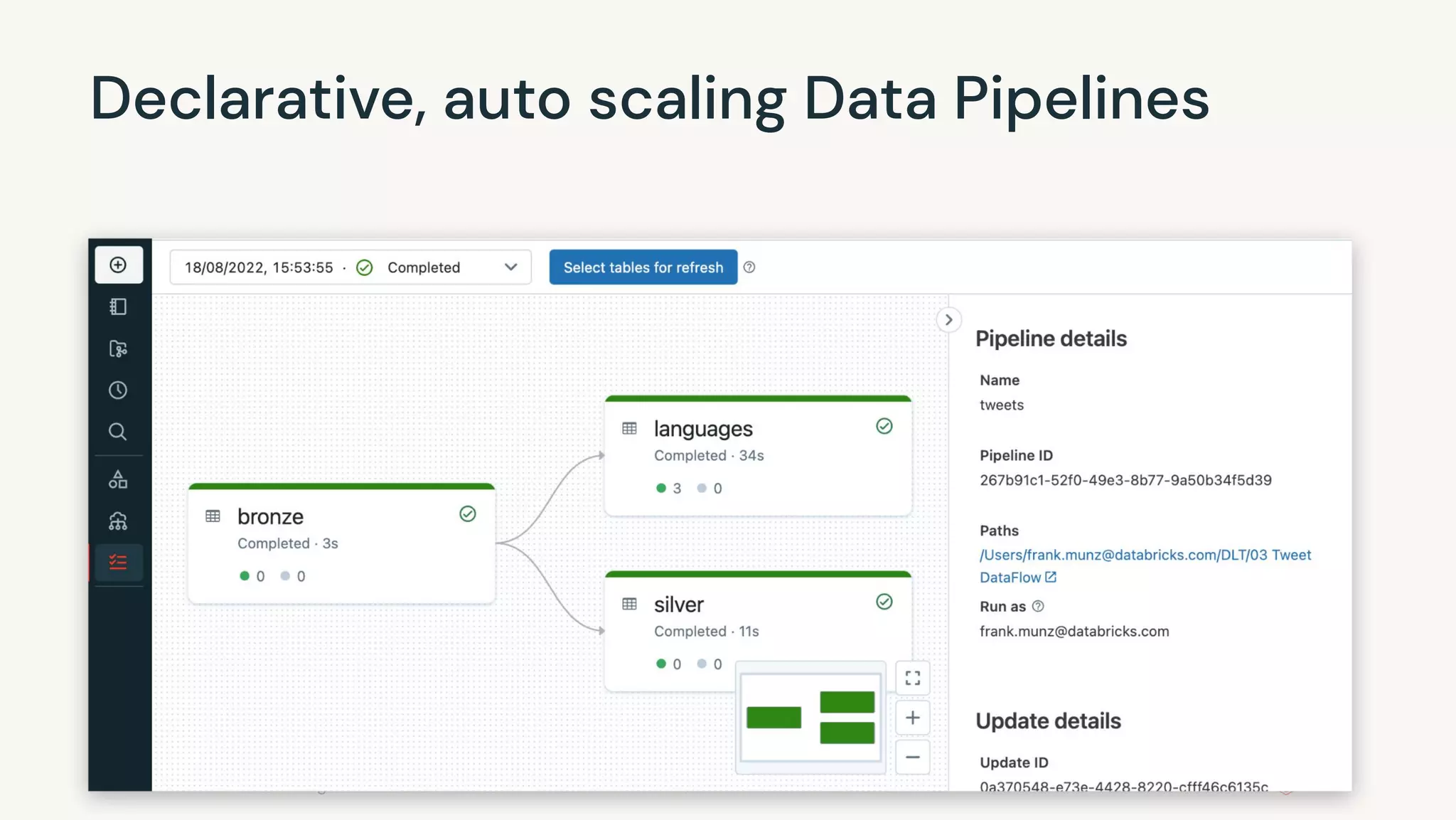Click the fit-to-view fullscreen icon
Viewport: 1456px width, 820px height.
pos(913,678)
